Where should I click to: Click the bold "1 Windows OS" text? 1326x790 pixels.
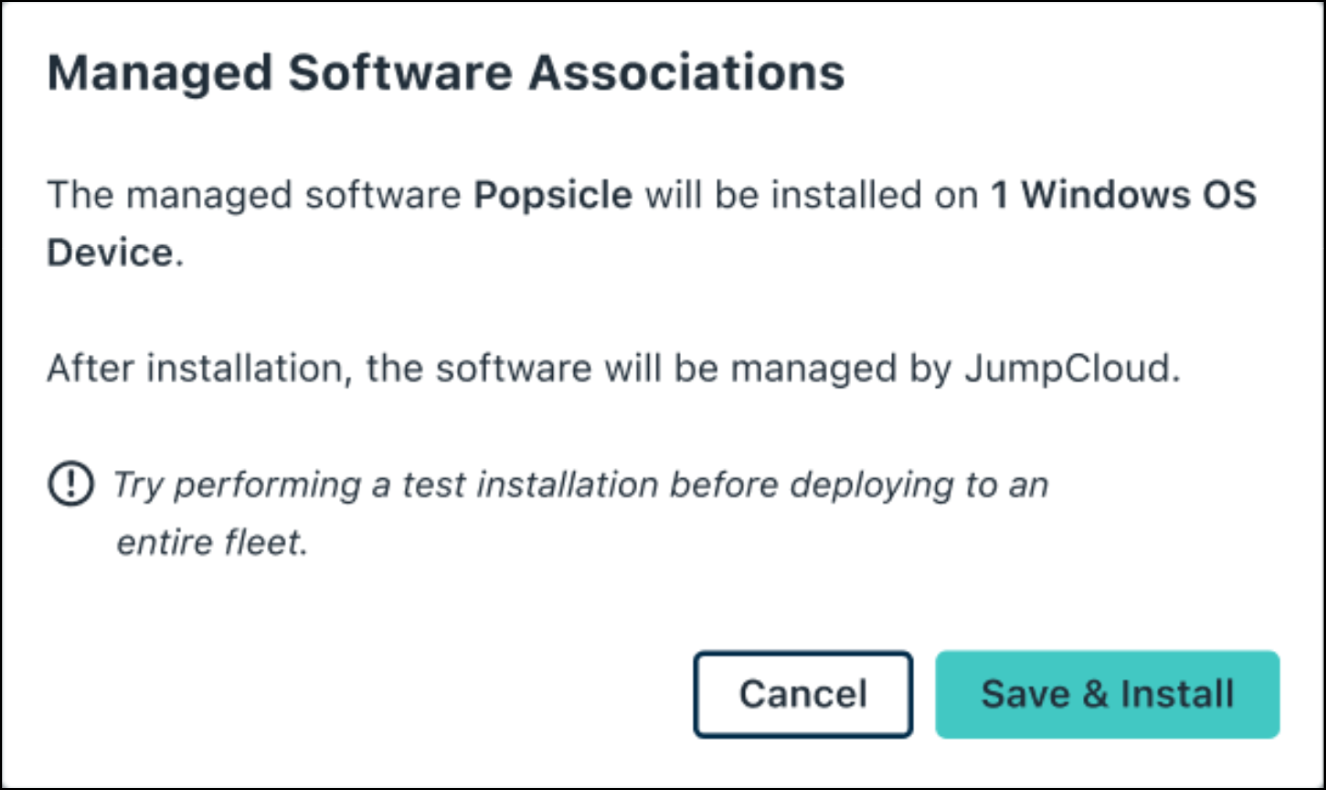point(1123,195)
